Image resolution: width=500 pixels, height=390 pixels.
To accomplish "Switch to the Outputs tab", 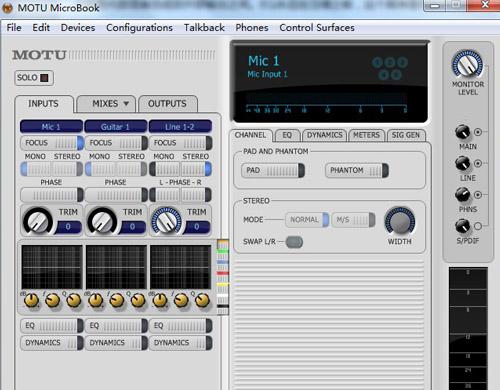I will (167, 104).
